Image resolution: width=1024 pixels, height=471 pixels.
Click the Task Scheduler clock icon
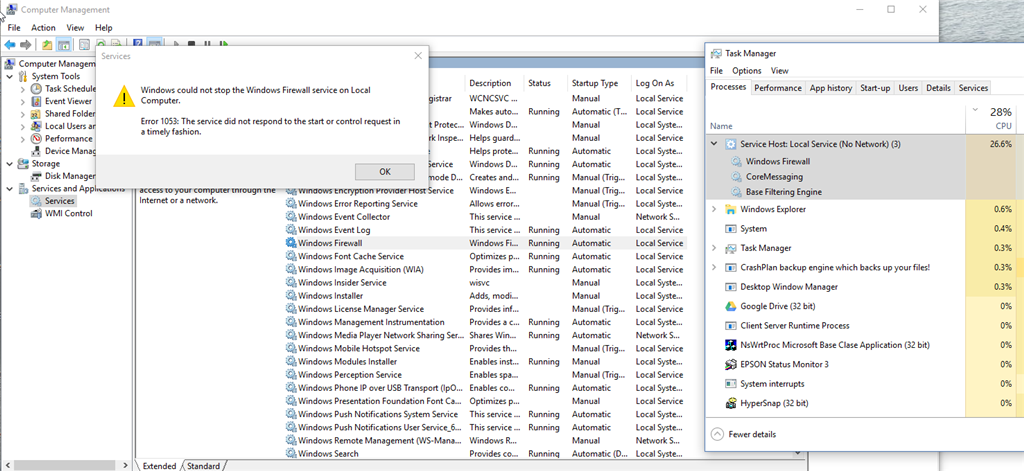coord(36,89)
